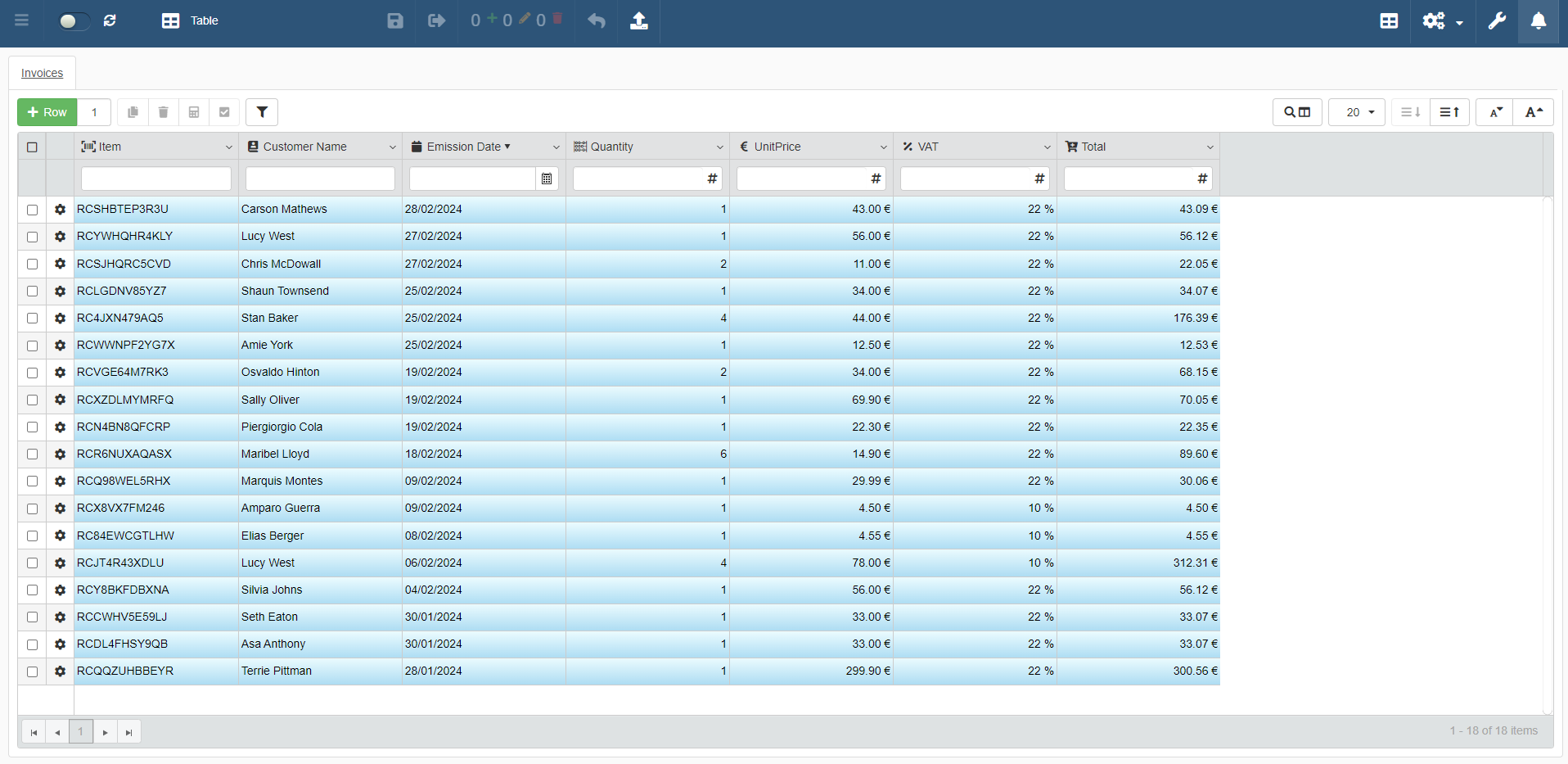This screenshot has width=1568, height=764.
Task: Click the save floppy disk icon
Action: coord(395,21)
